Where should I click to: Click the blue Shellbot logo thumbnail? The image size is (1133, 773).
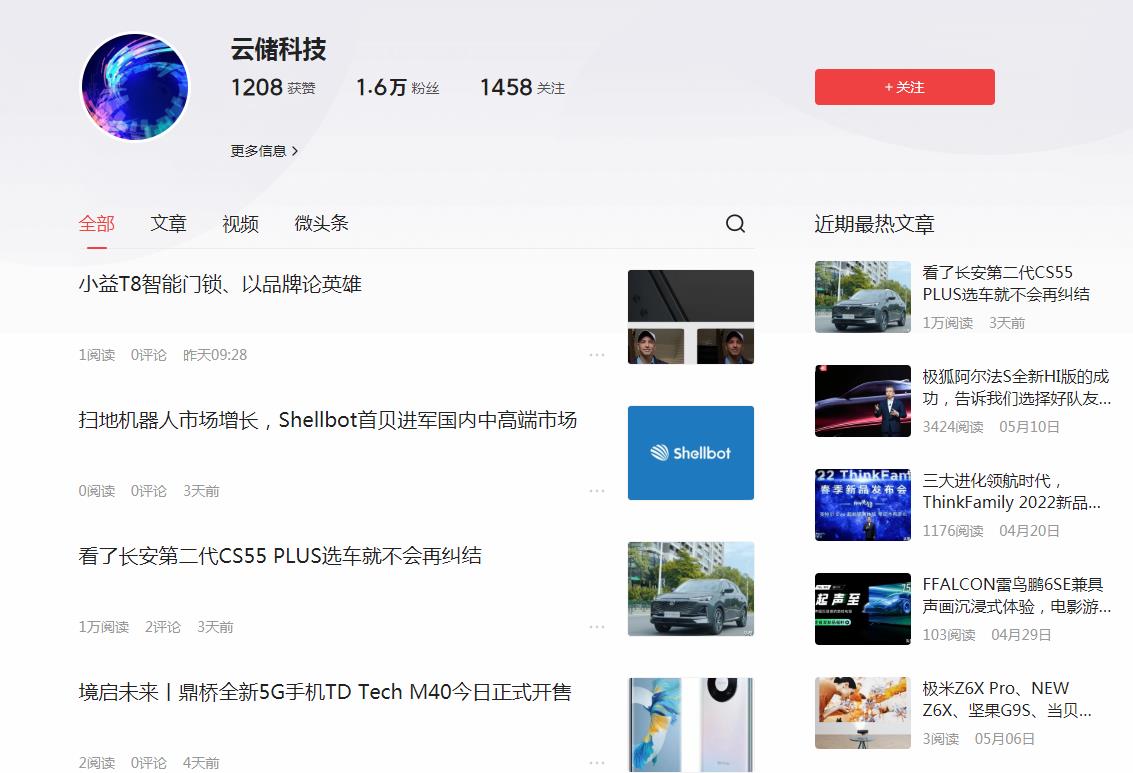[691, 453]
